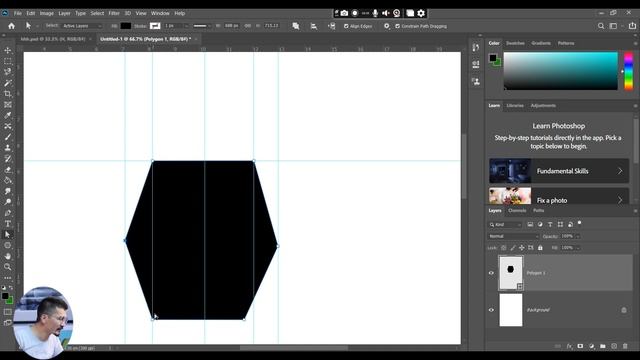Click the foreground color swatch in toolbar
This screenshot has width=640, height=360.
click(5, 296)
